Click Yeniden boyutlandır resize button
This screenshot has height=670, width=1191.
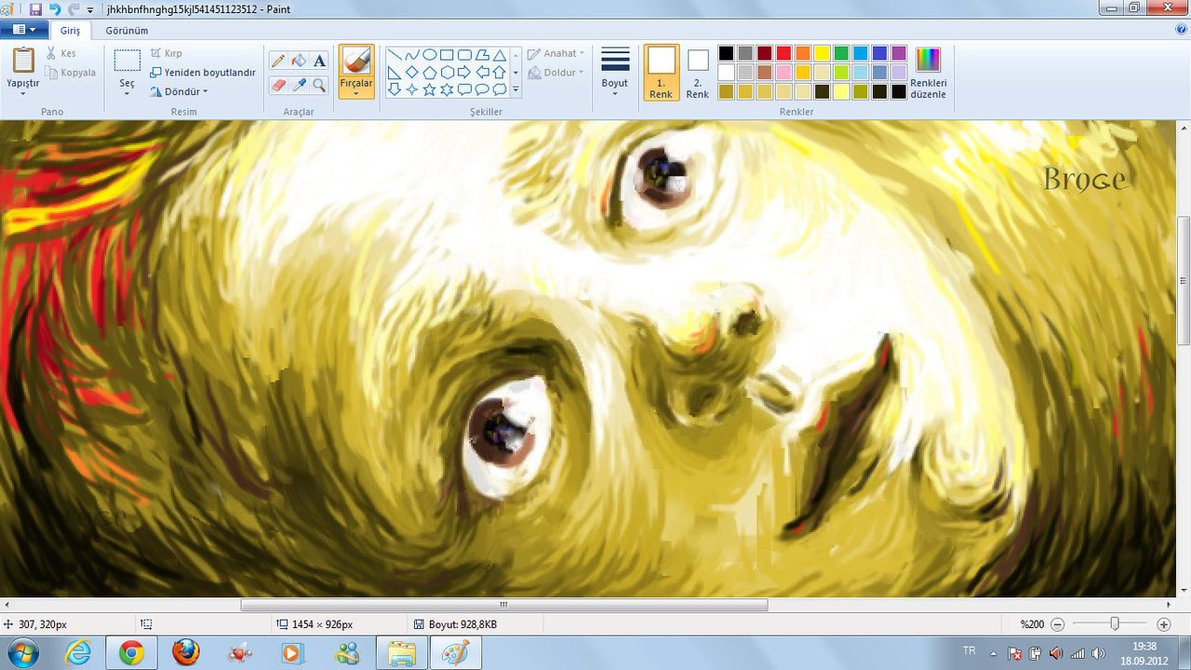(203, 72)
